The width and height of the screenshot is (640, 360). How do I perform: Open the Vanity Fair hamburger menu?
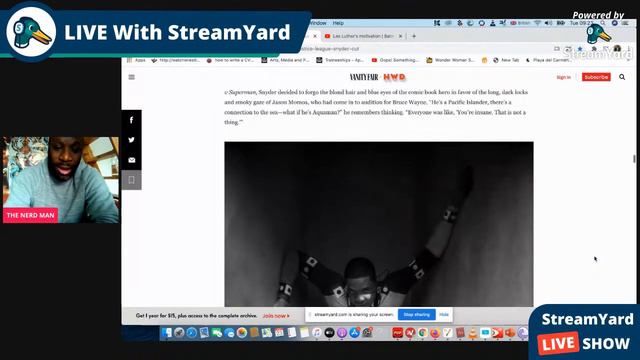(x=131, y=77)
